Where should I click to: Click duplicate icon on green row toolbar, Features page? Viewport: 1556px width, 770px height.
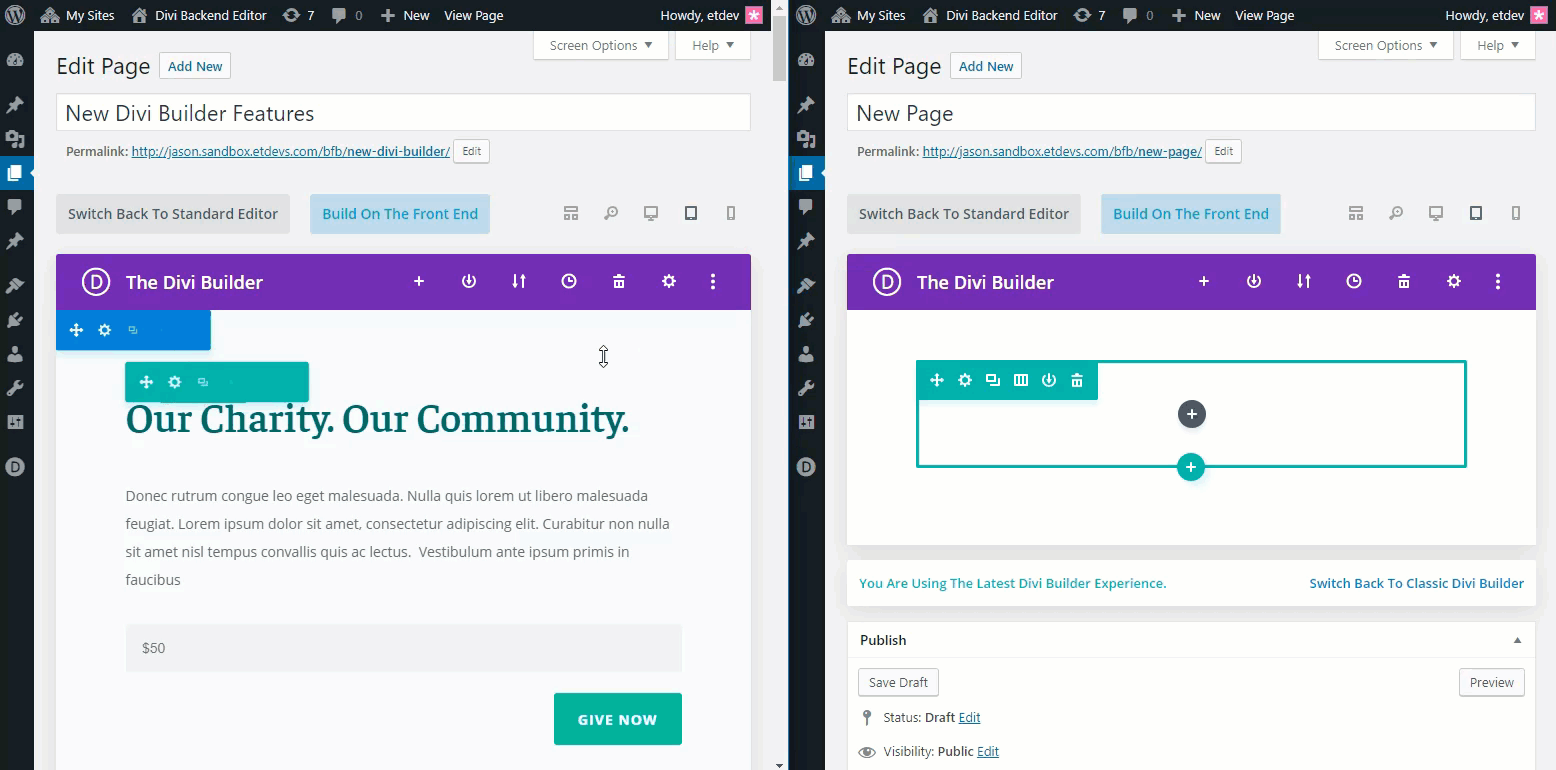pyautogui.click(x=203, y=382)
